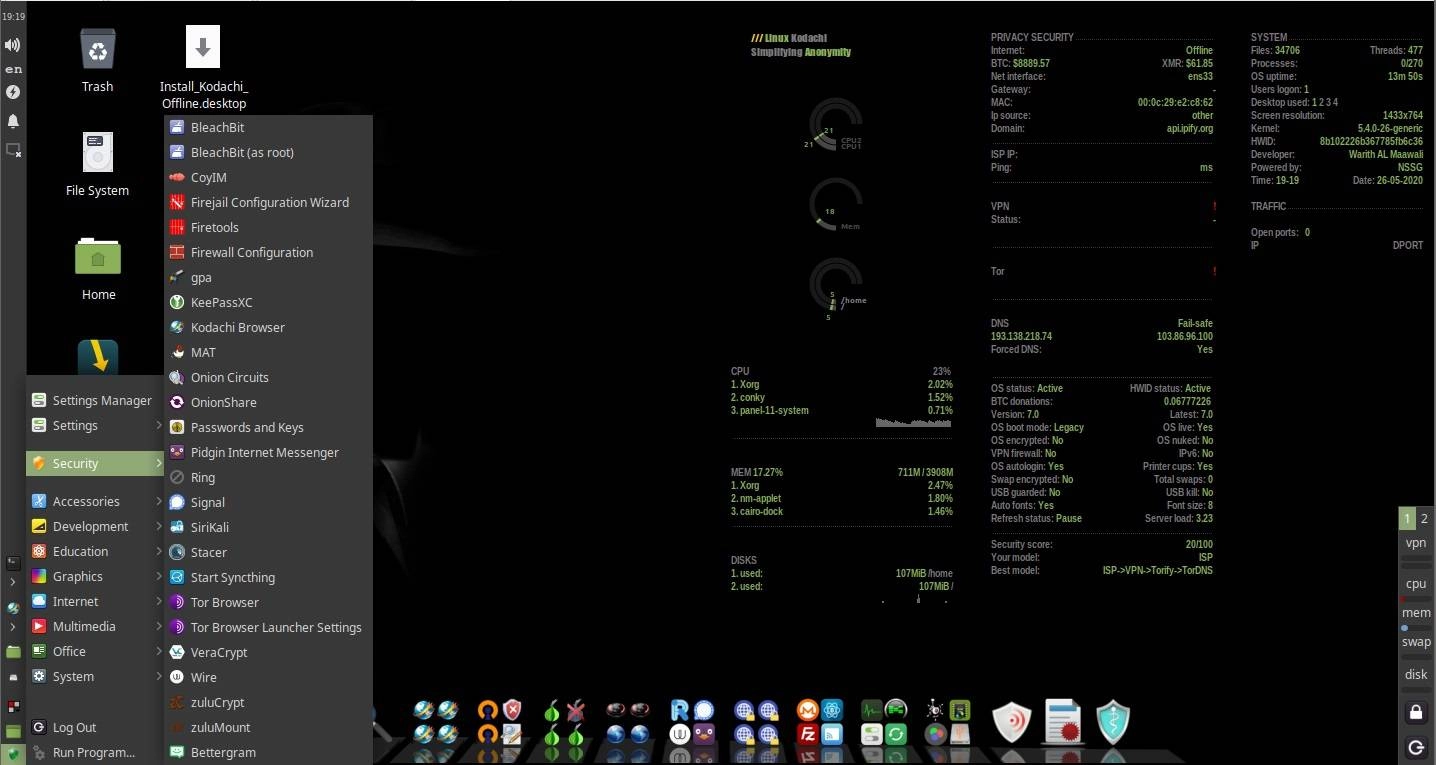Open Firejail Configuration Wizard
1436x765 pixels.
(x=268, y=203)
